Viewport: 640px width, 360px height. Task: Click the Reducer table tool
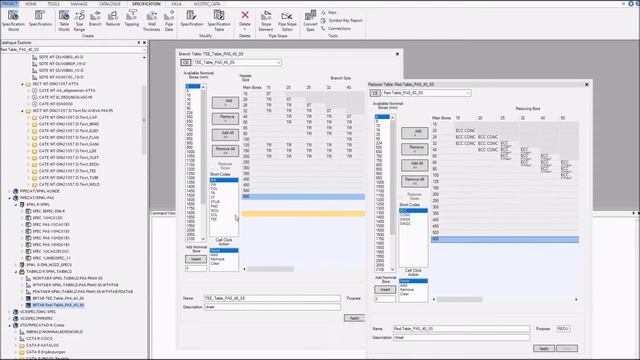point(113,19)
